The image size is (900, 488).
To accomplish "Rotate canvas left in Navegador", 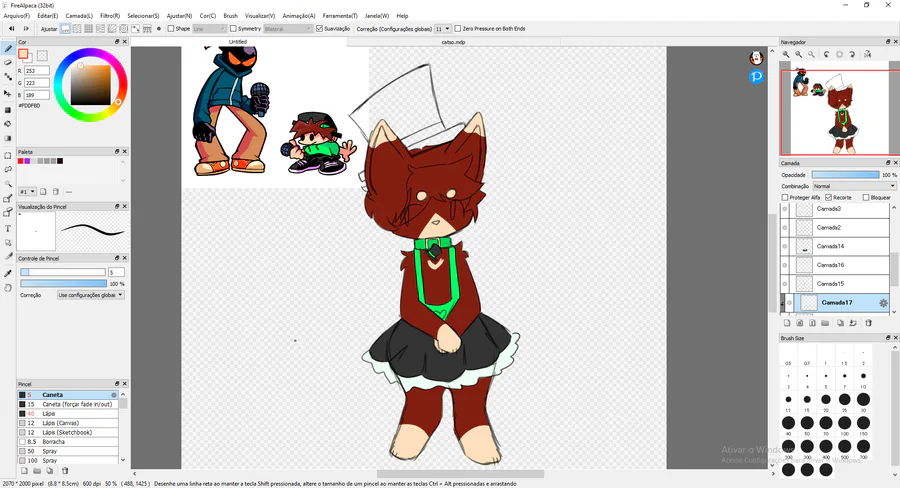I will pyautogui.click(x=826, y=55).
